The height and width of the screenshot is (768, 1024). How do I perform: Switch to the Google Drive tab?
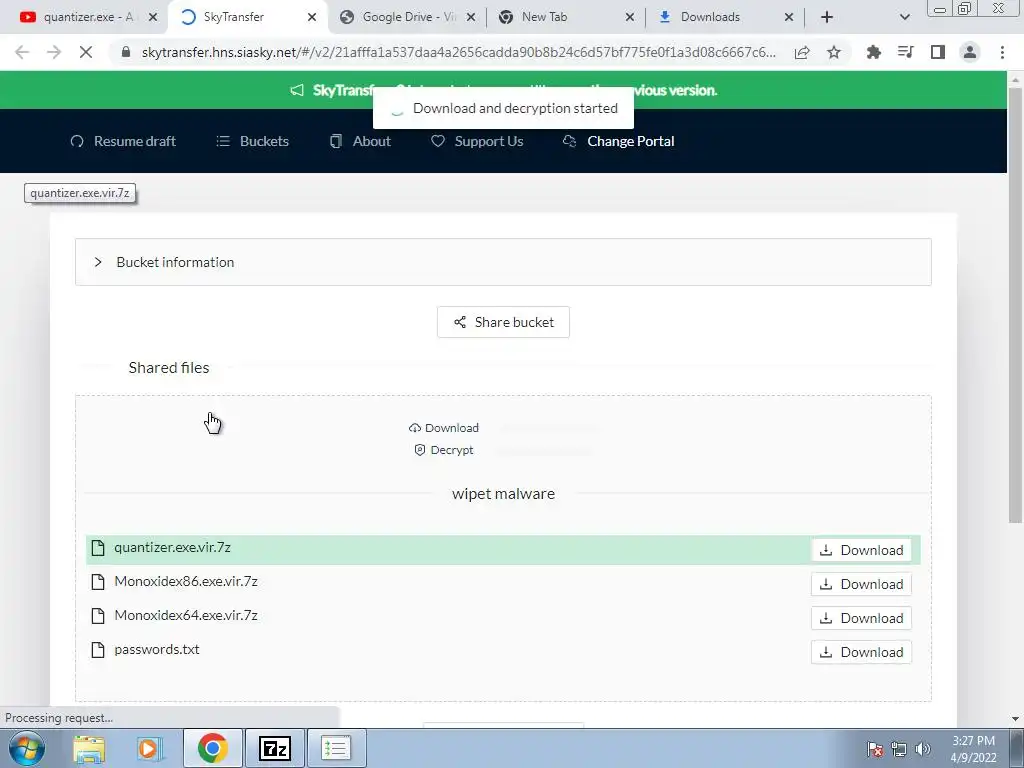click(409, 17)
